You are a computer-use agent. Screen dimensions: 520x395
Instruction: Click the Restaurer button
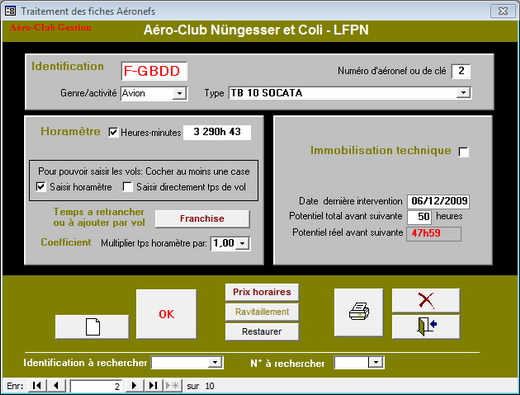[x=262, y=332]
